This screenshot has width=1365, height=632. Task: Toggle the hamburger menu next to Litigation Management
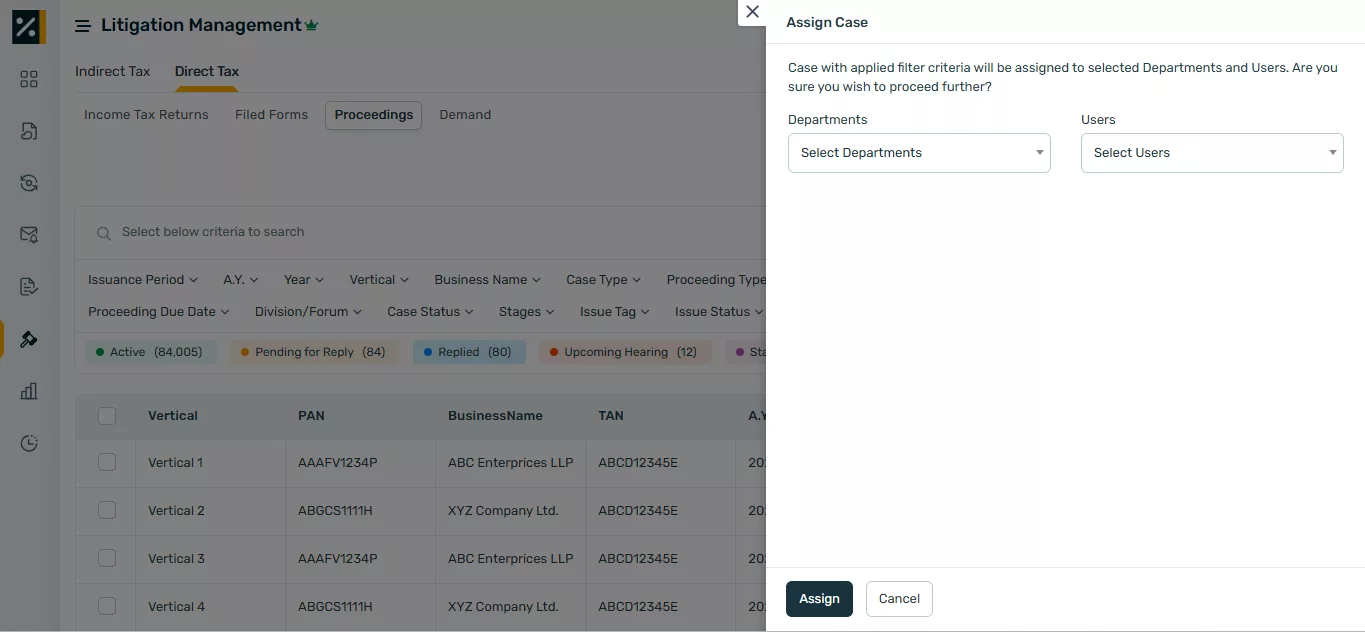[x=83, y=26]
